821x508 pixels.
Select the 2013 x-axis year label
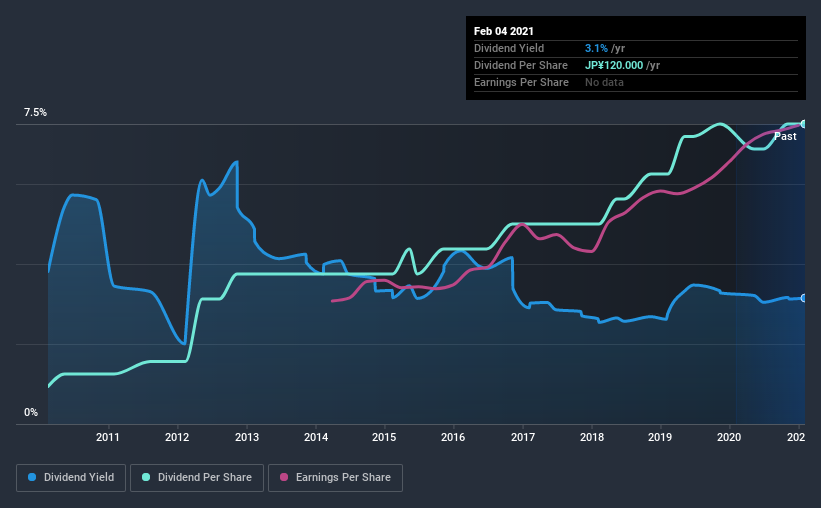tap(247, 437)
